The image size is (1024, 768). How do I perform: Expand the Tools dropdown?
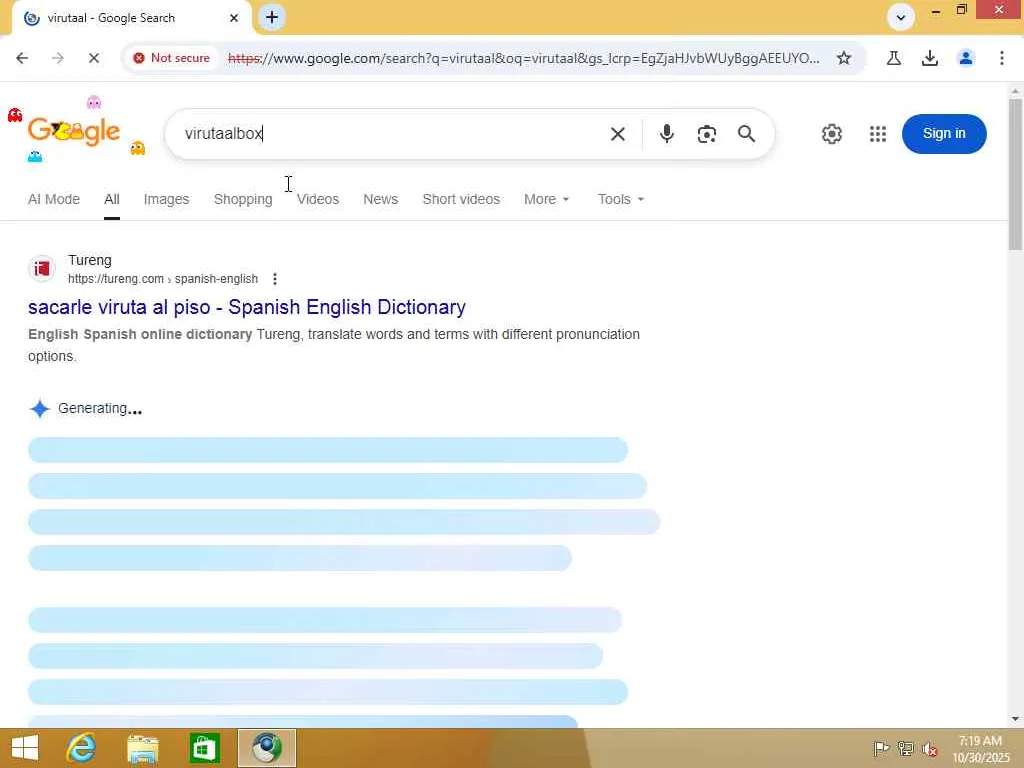click(x=620, y=199)
